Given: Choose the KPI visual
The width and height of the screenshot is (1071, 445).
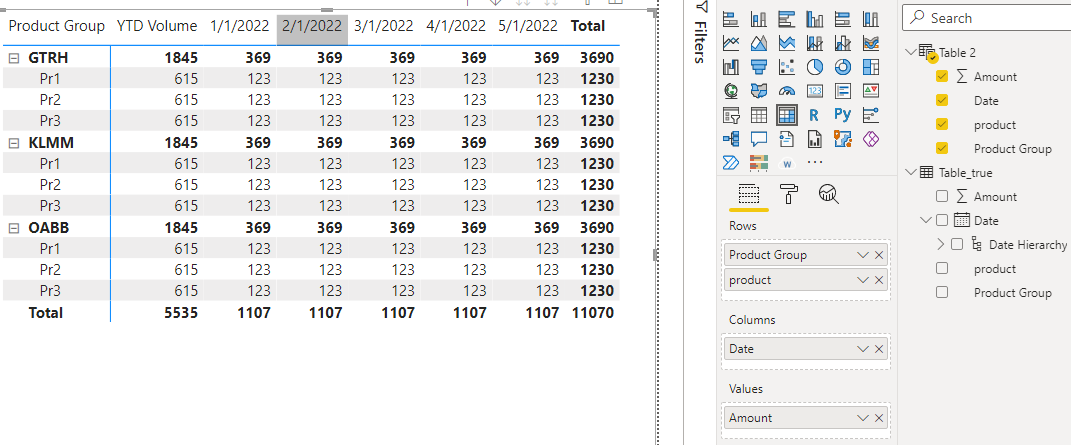Looking at the screenshot, I should [871, 91].
